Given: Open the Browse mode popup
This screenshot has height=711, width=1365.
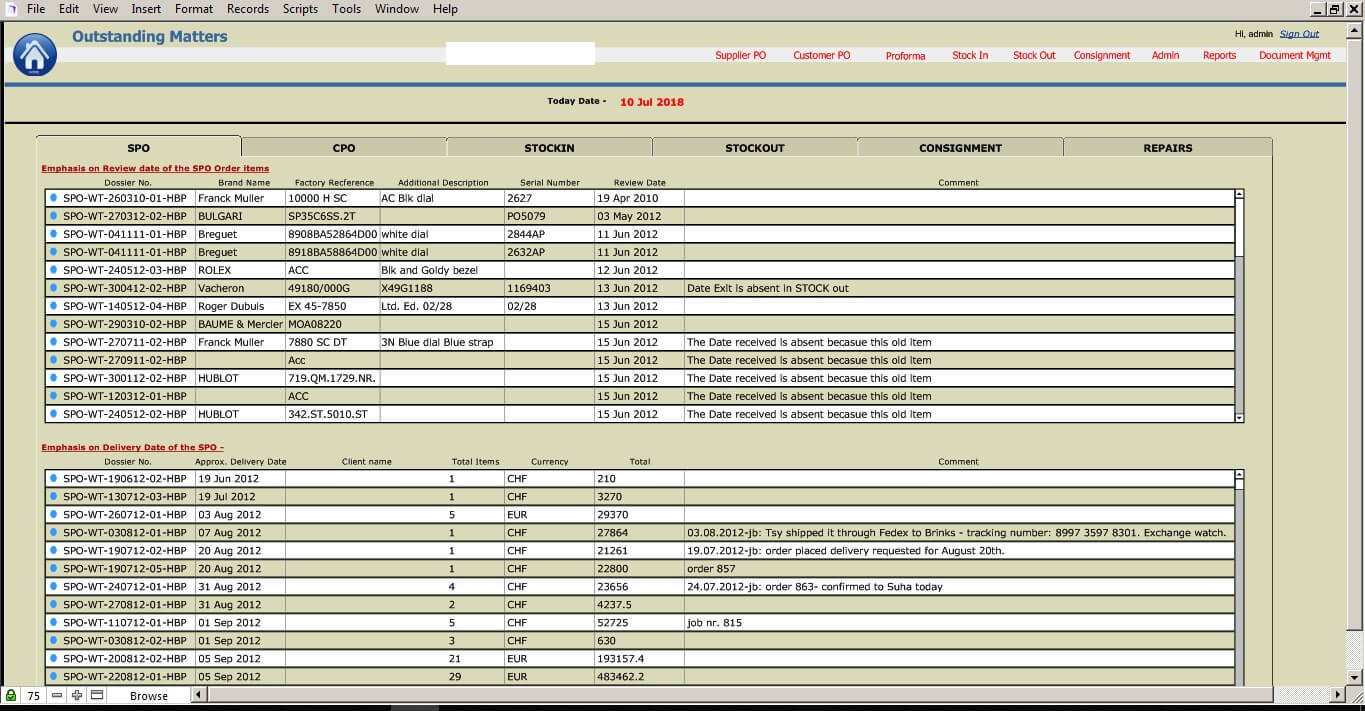Looking at the screenshot, I should coord(149,696).
